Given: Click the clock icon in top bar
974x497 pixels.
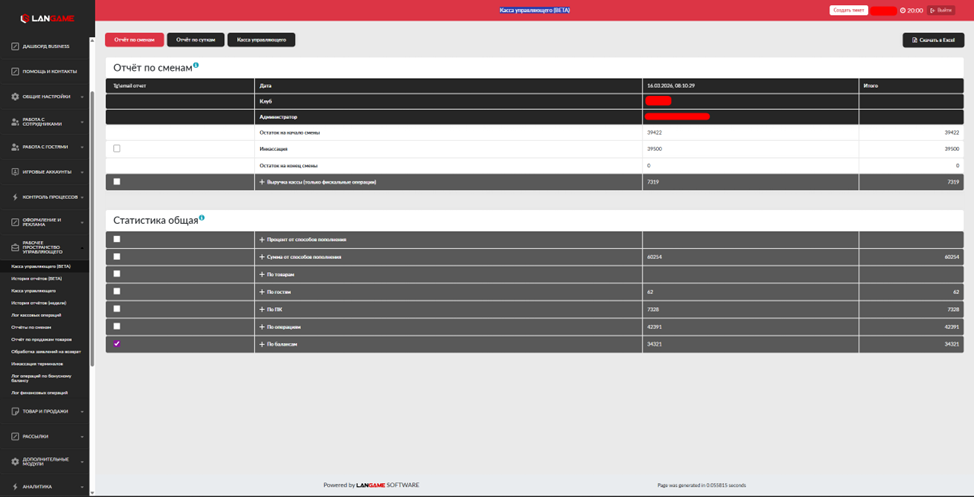Looking at the screenshot, I should [902, 11].
